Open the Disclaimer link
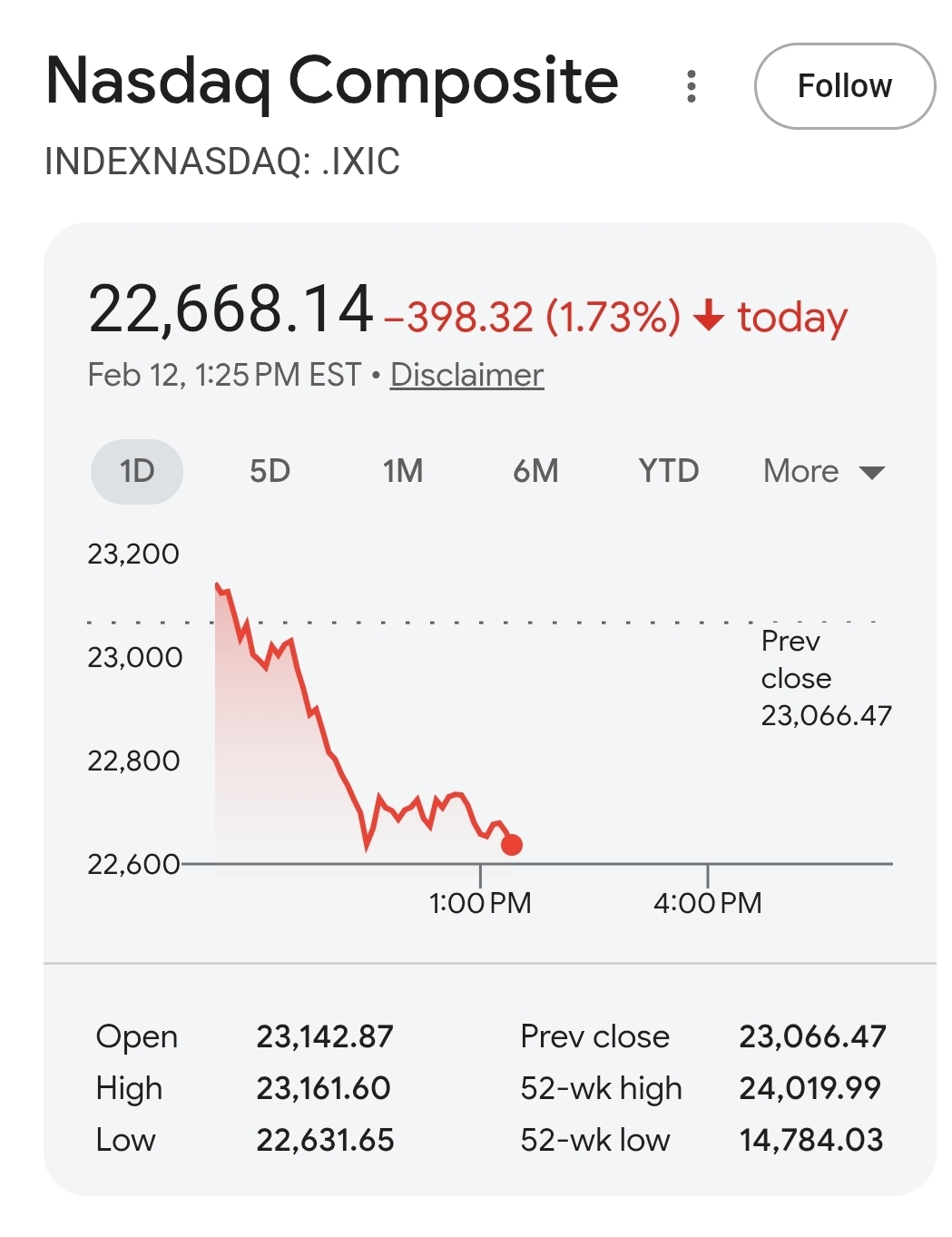Viewport: 952px width, 1237px height. click(466, 375)
